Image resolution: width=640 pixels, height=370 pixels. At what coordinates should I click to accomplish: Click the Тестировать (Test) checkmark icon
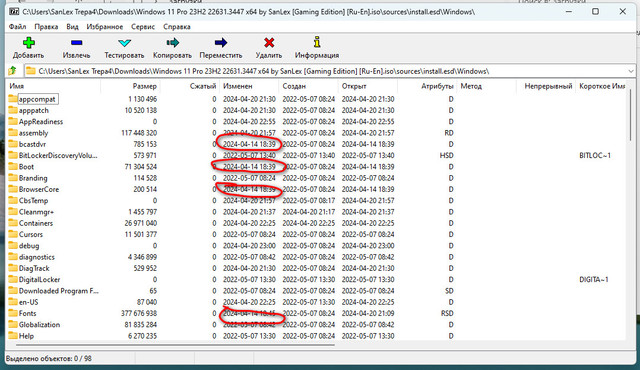coord(124,43)
